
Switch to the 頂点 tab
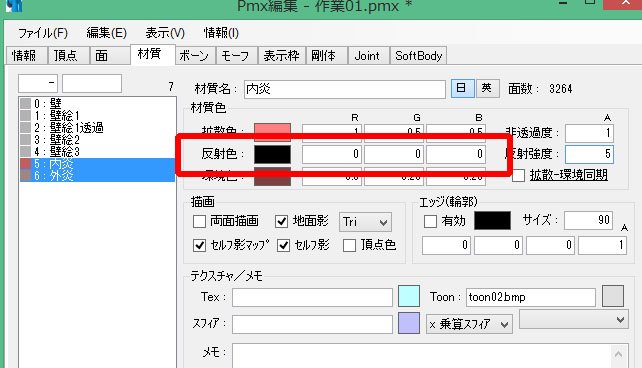pyautogui.click(x=68, y=56)
